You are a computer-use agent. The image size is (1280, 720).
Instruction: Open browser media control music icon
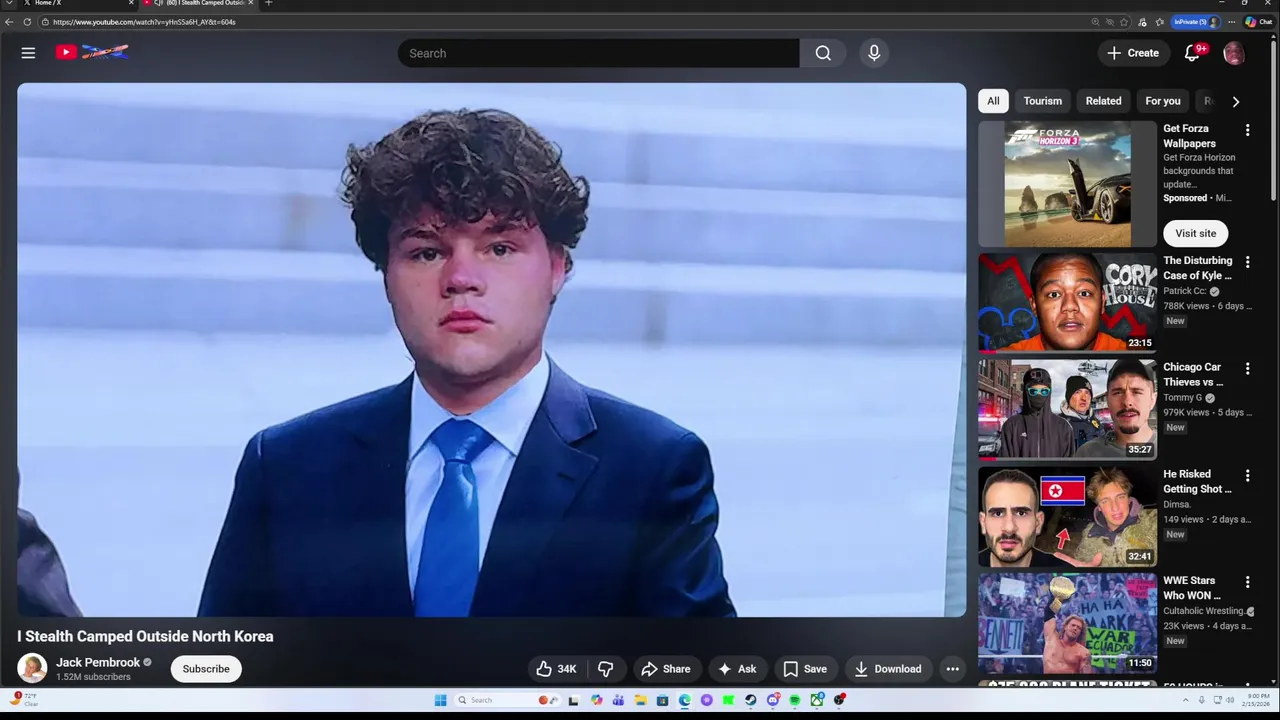click(1142, 22)
